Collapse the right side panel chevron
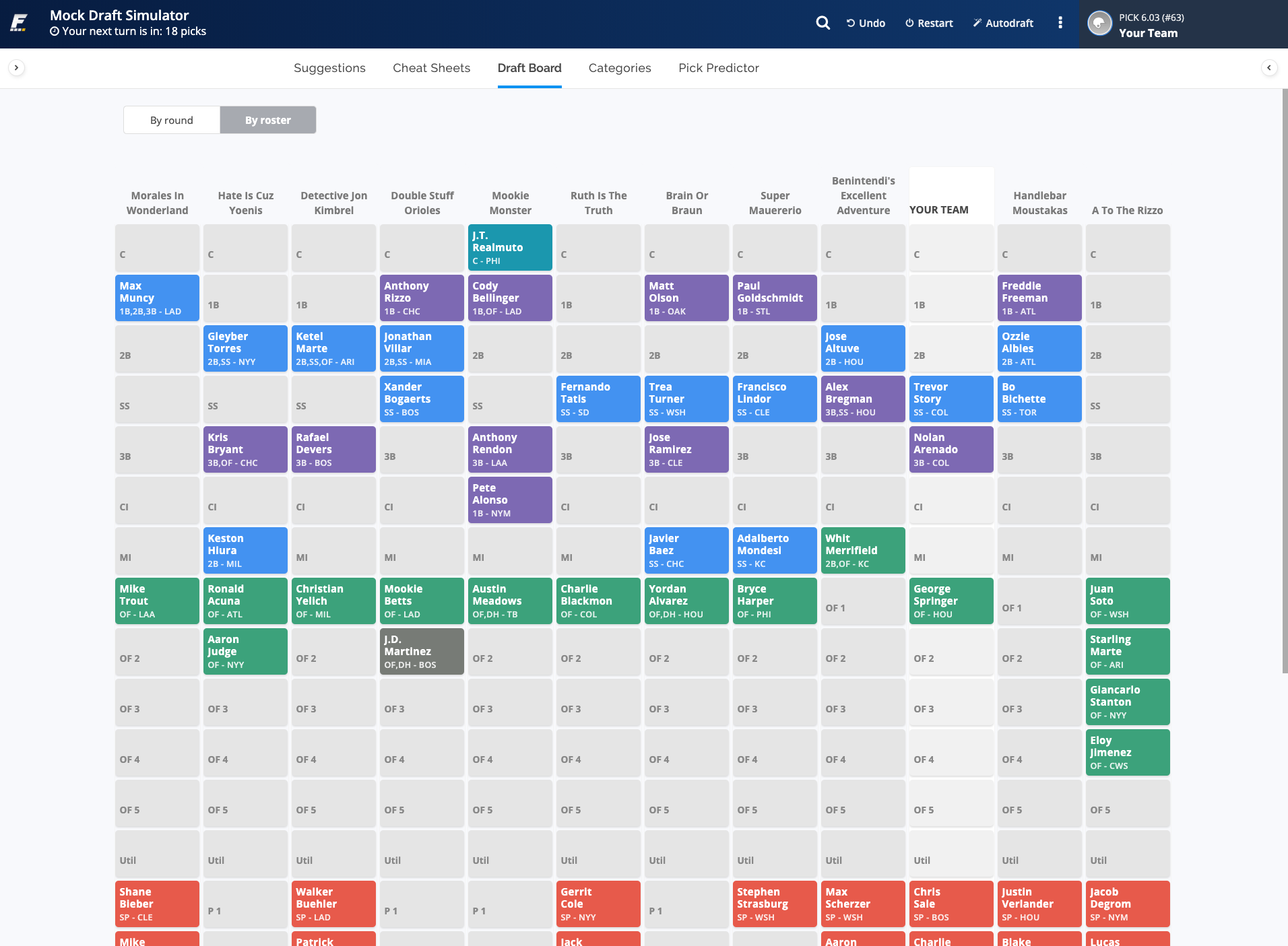 pos(1269,67)
